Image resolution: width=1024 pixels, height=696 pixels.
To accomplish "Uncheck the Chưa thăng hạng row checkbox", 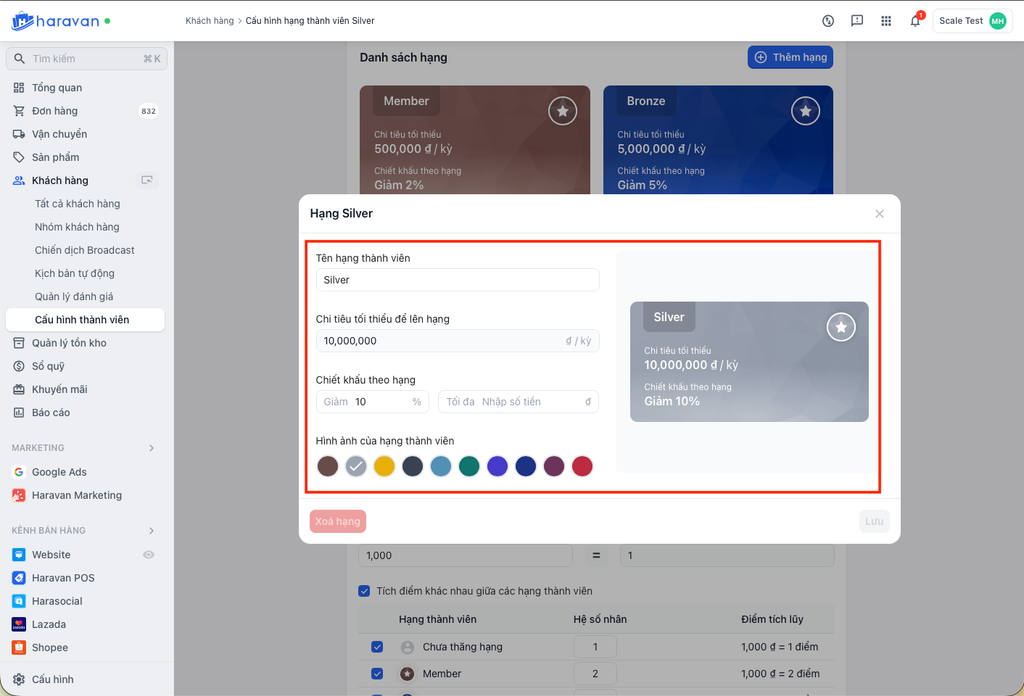I will pyautogui.click(x=377, y=647).
